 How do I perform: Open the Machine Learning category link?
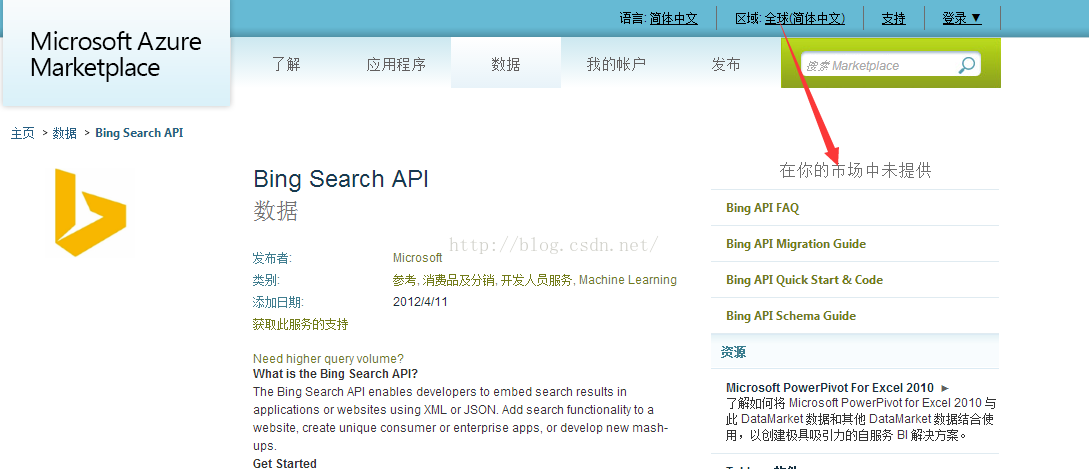pyautogui.click(x=628, y=280)
